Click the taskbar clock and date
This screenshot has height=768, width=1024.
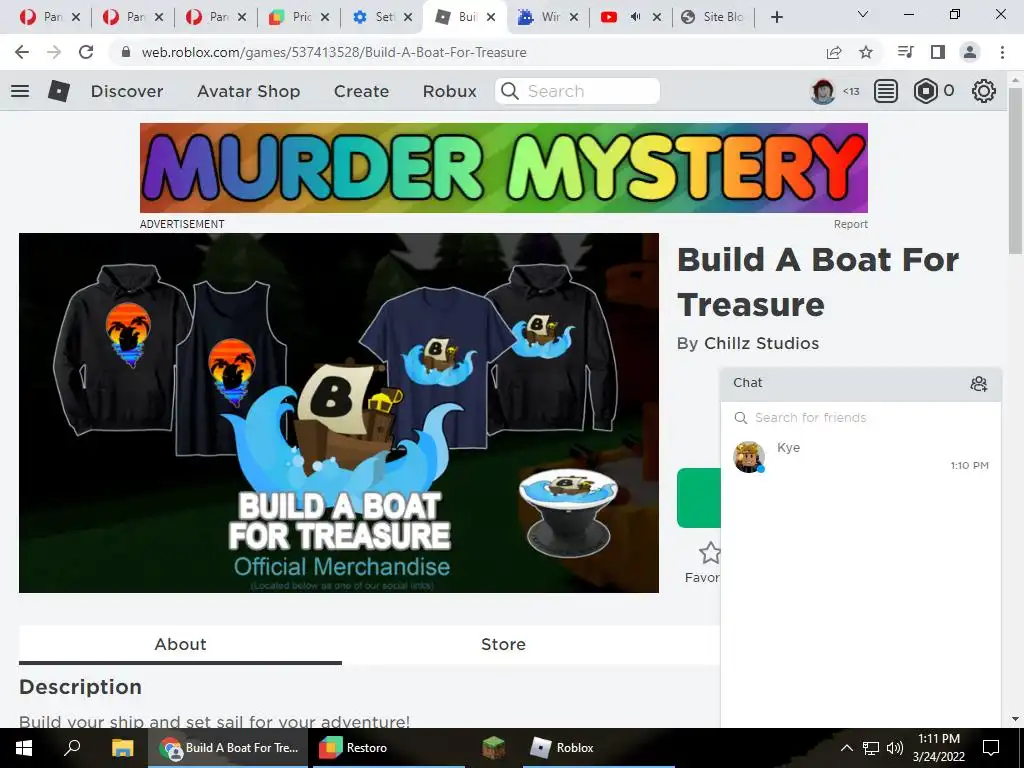[938, 748]
